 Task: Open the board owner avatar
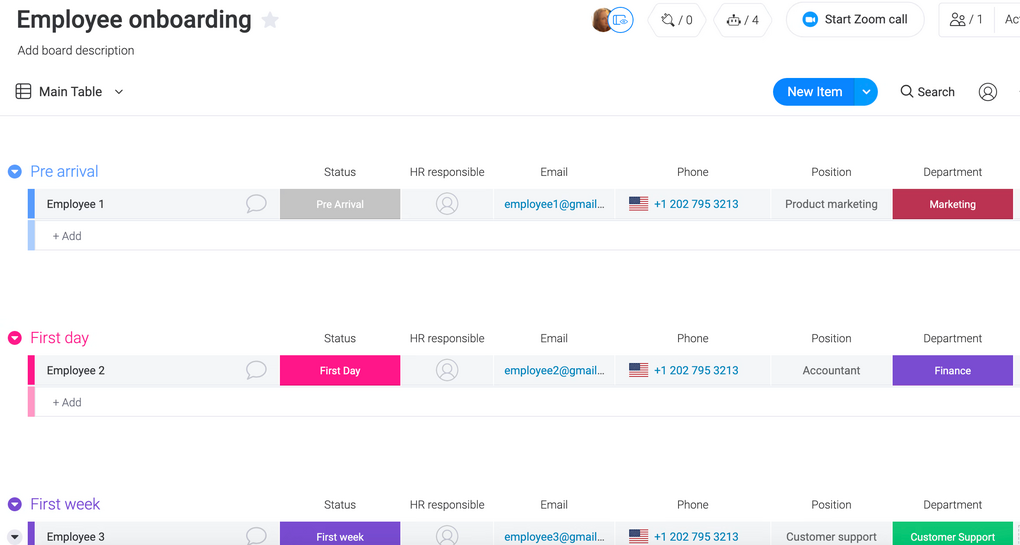coord(601,20)
